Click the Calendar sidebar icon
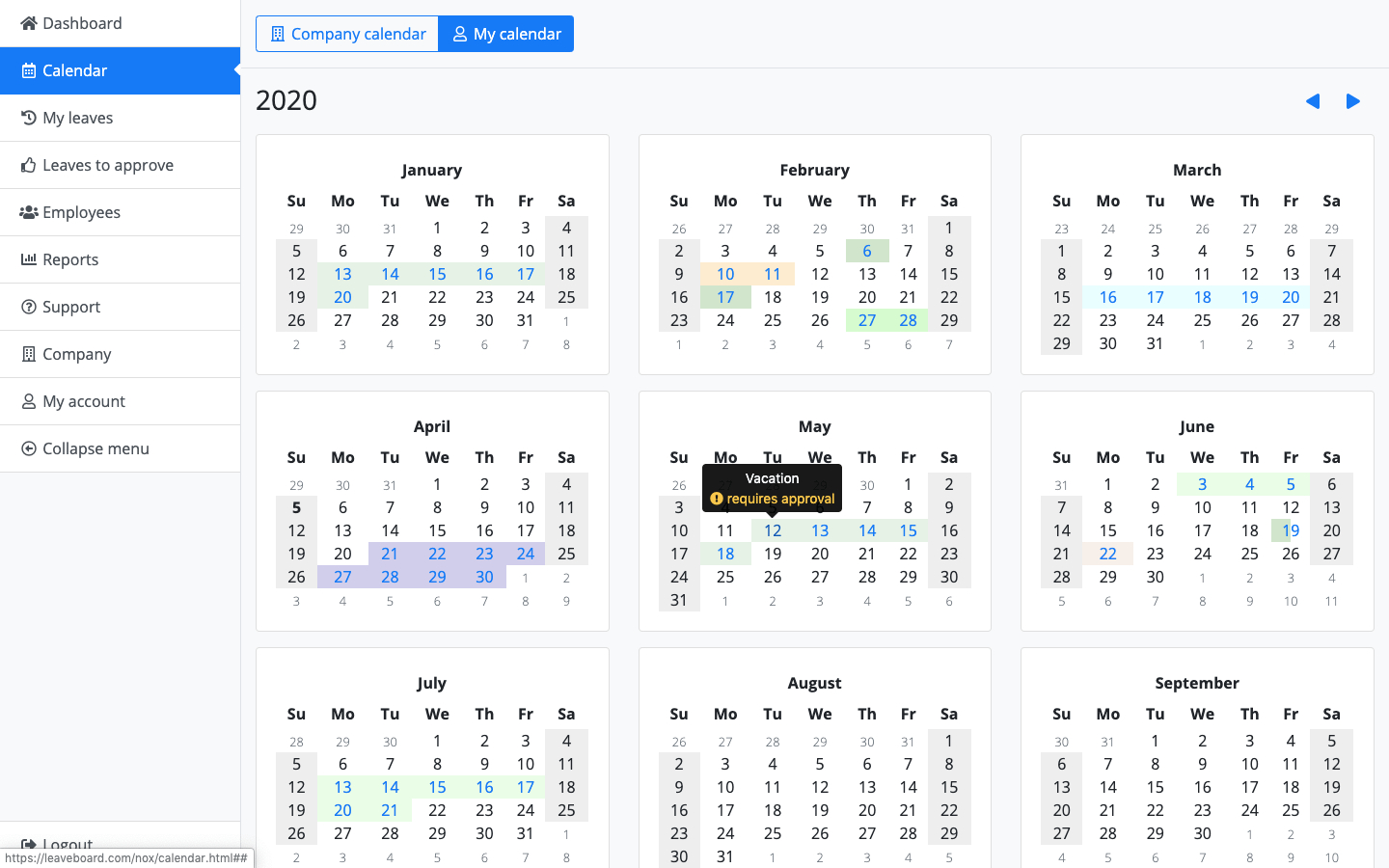 (x=29, y=70)
